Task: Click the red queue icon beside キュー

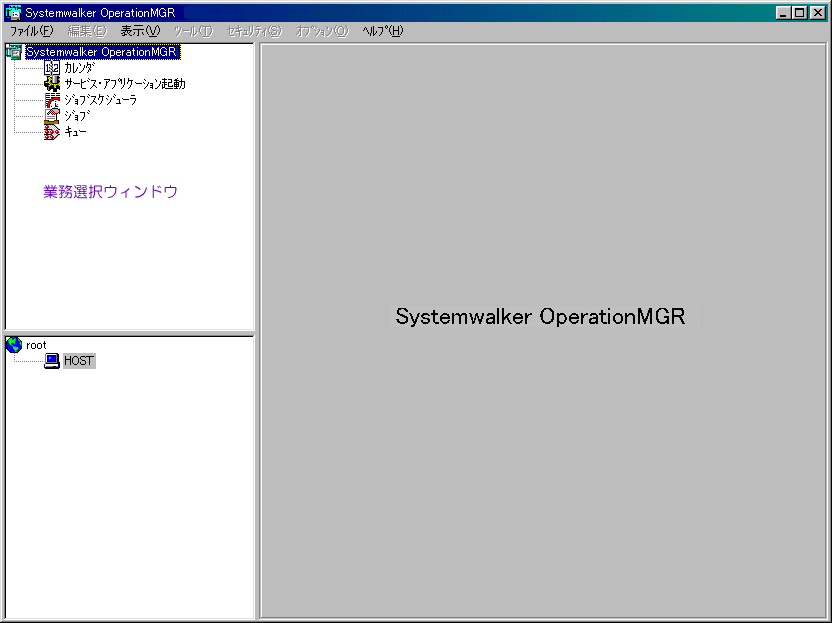Action: pyautogui.click(x=52, y=132)
